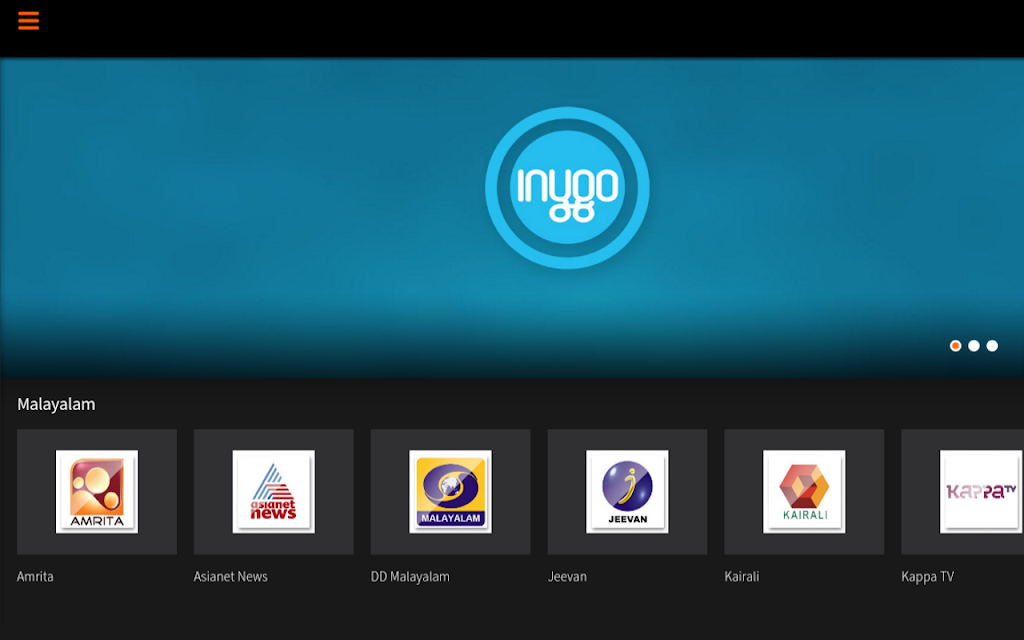Click the Malayalam section heading
The image size is (1024, 640).
(x=56, y=404)
